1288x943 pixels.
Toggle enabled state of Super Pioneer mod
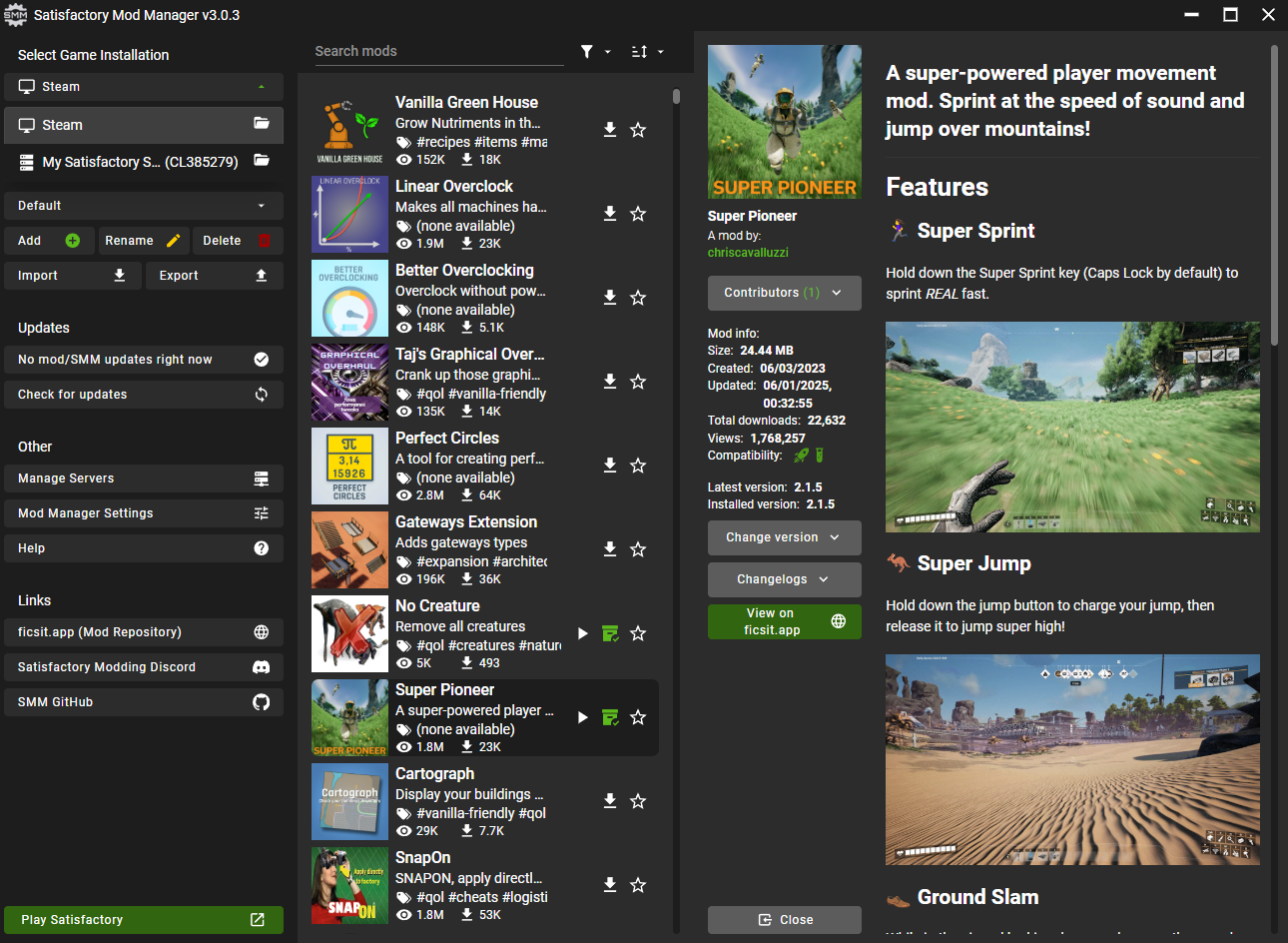coord(583,717)
